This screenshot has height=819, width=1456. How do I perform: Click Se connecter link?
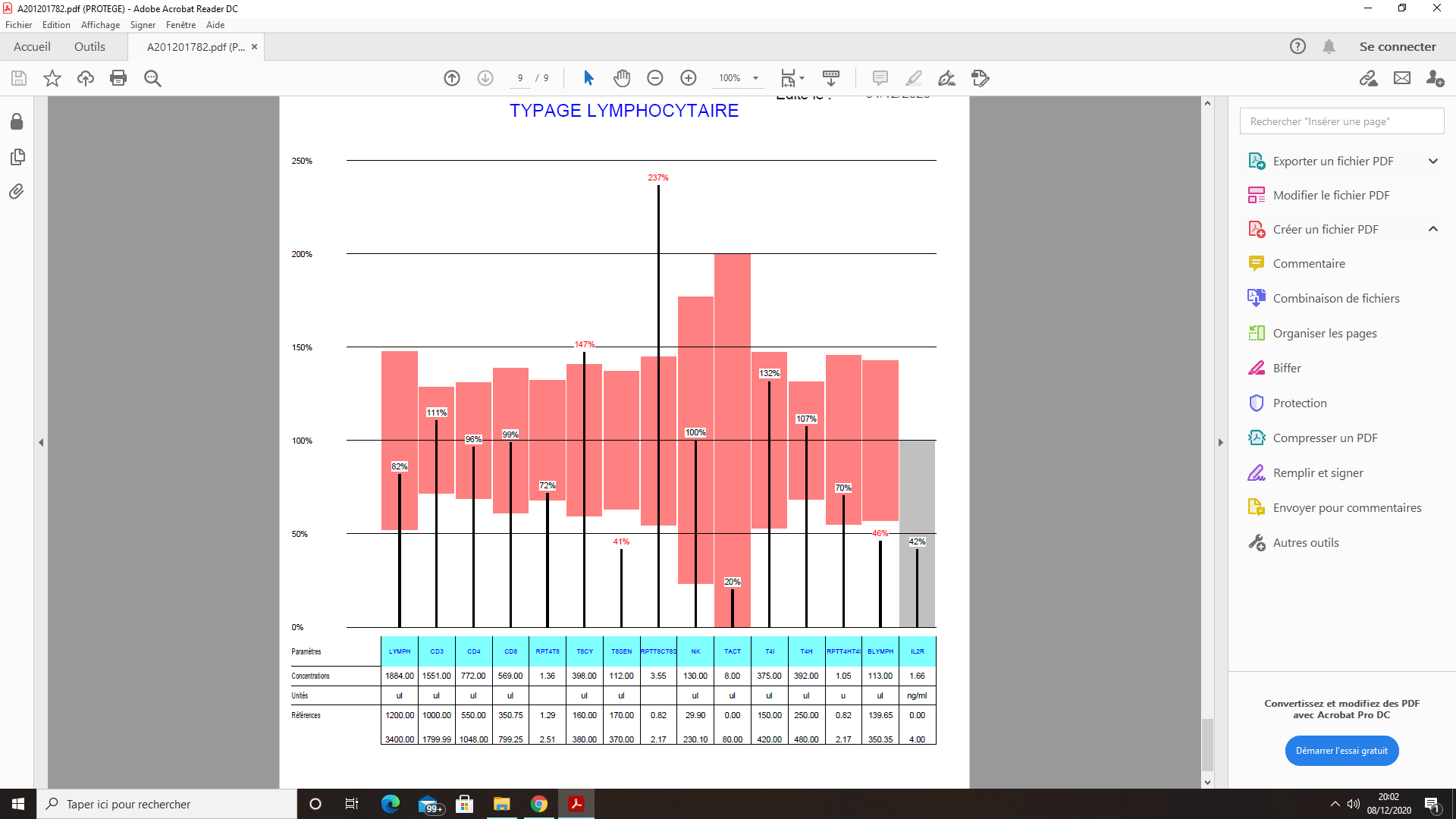1397,47
